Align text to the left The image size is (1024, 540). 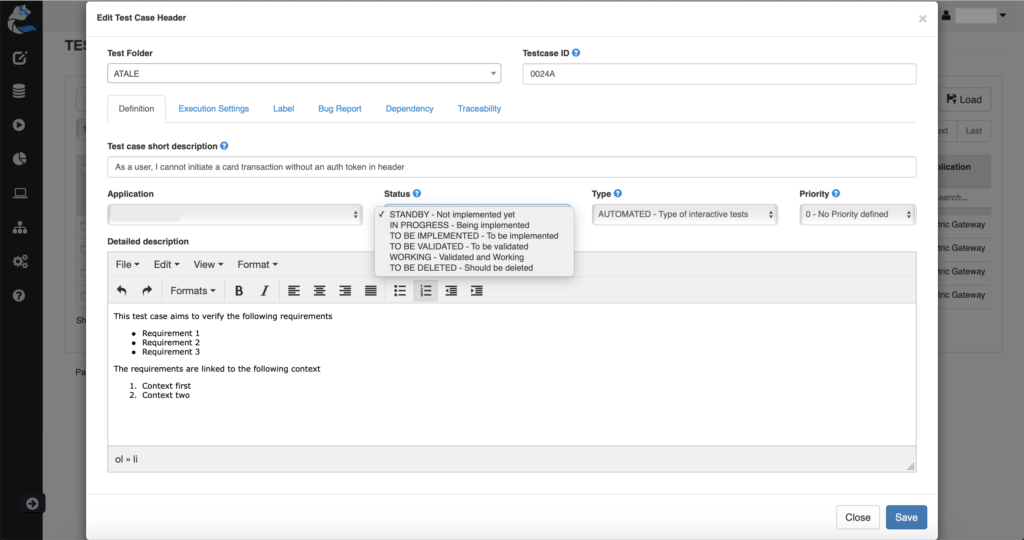294,291
